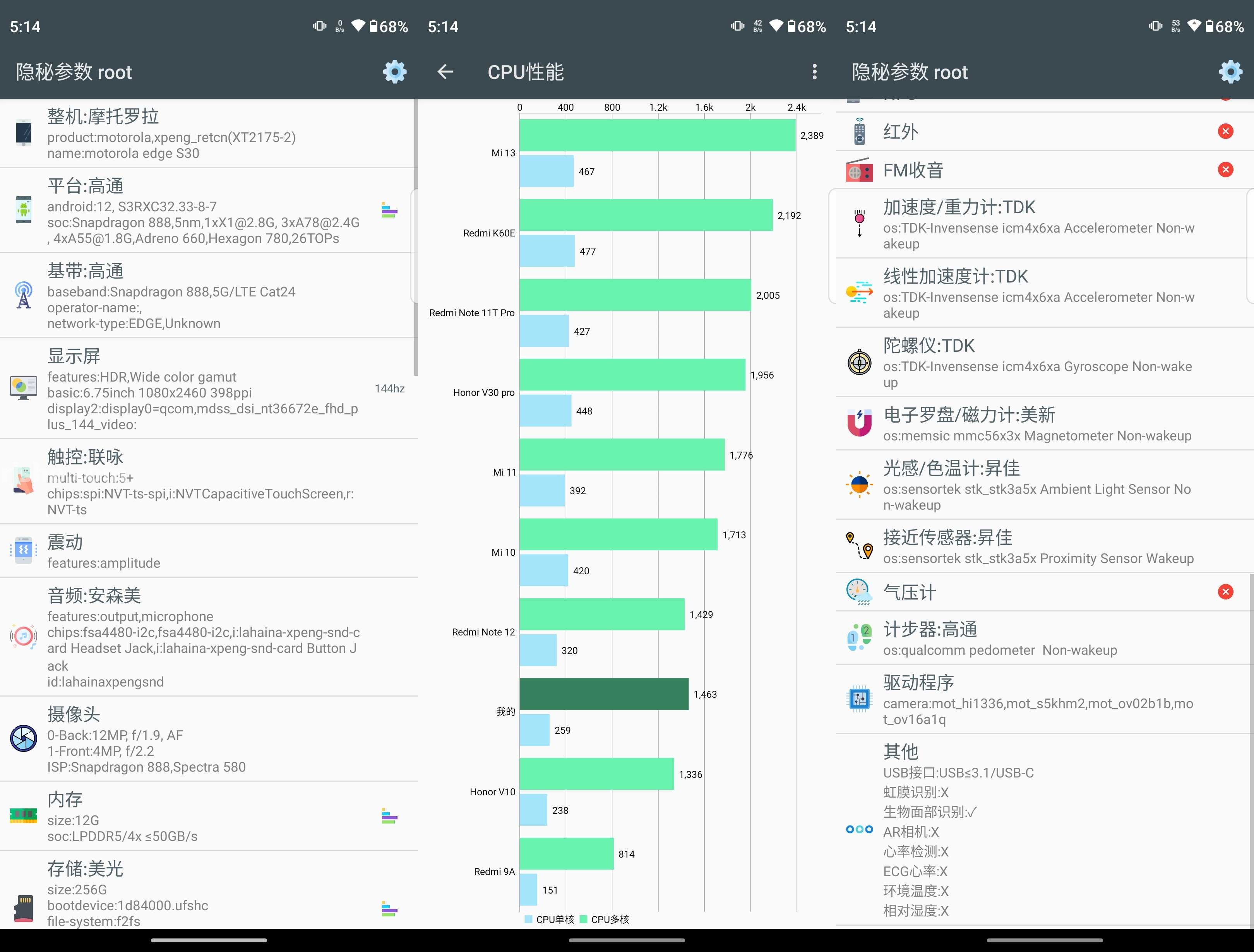1254x952 pixels.
Task: Select soc:Snapdragon 888 platform details
Action: point(204,230)
